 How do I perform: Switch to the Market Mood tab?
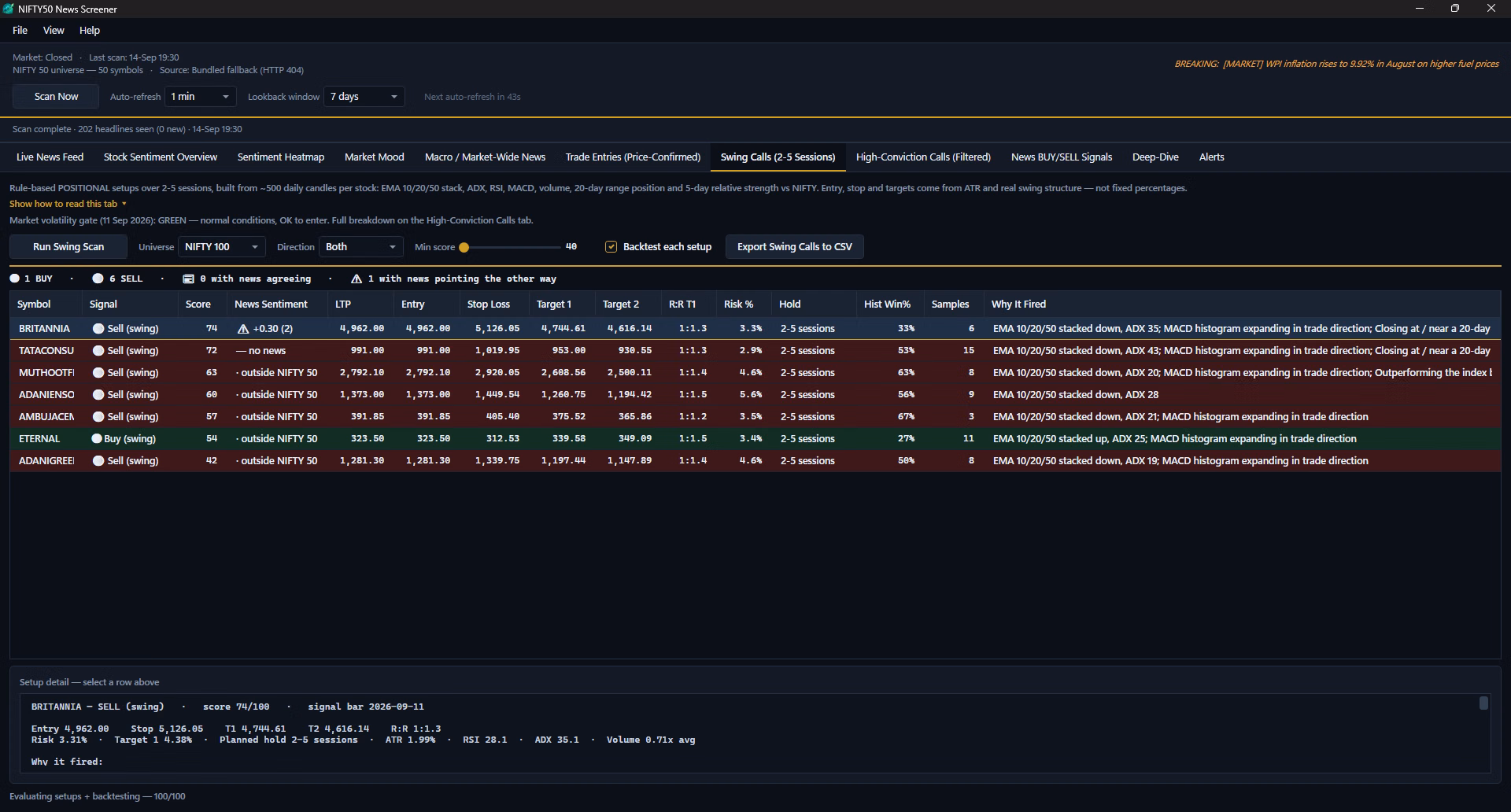[375, 157]
